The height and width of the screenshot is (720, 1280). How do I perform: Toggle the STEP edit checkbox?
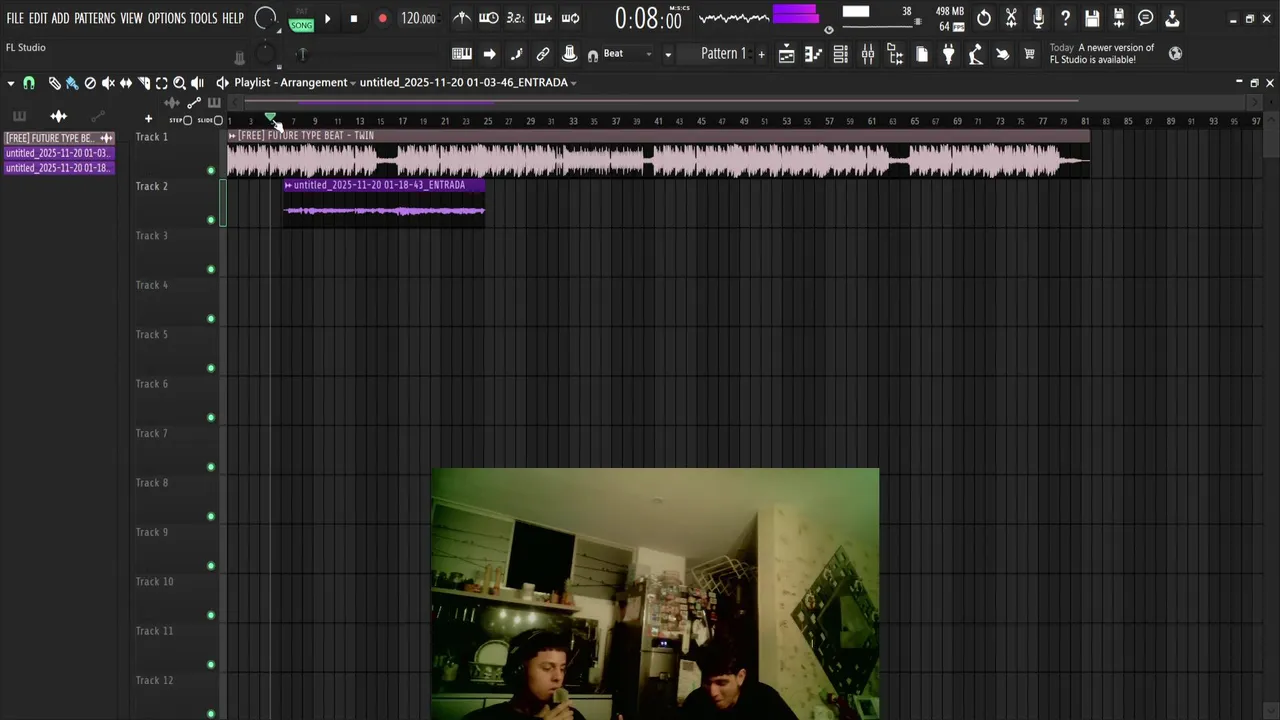(x=187, y=120)
